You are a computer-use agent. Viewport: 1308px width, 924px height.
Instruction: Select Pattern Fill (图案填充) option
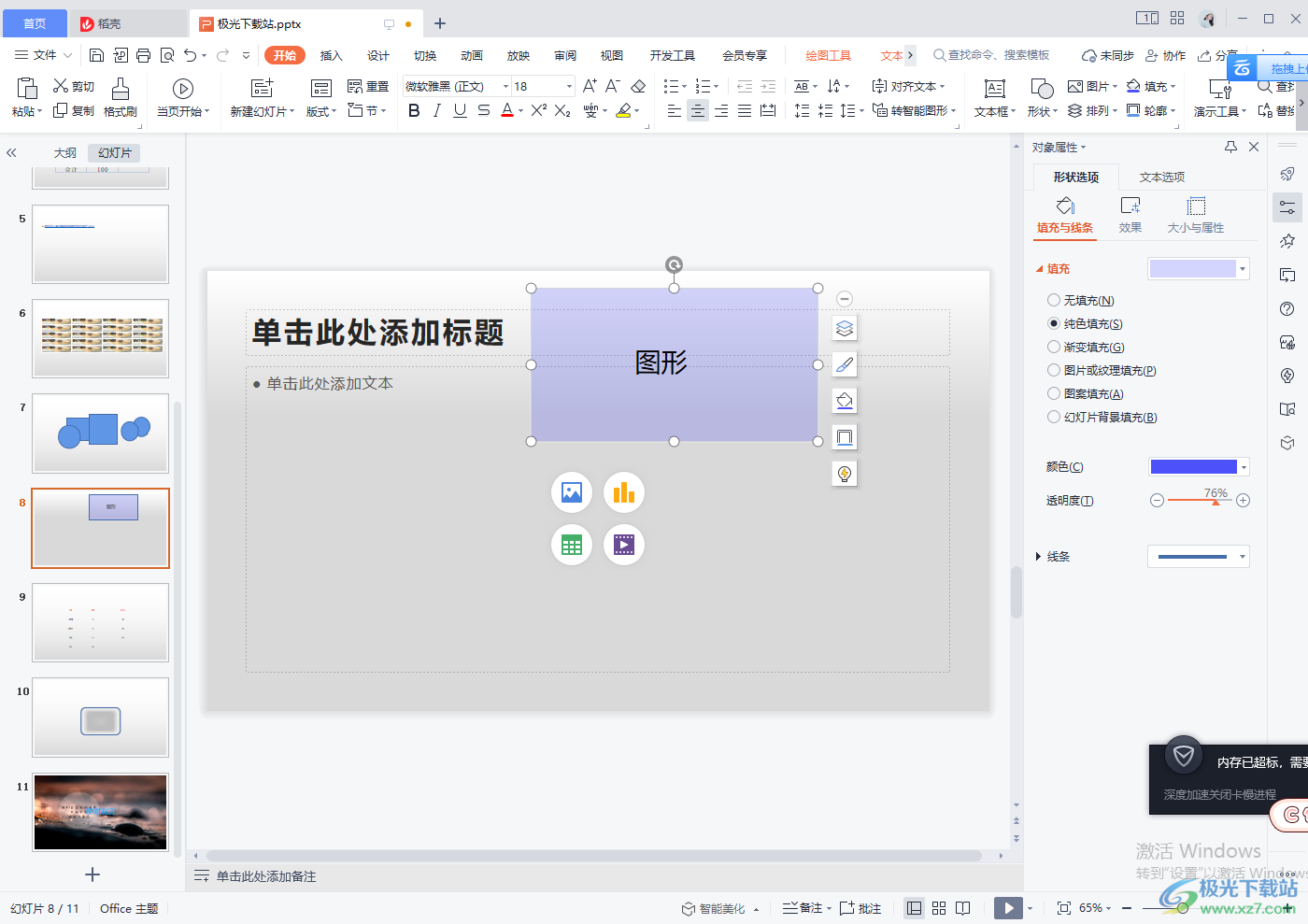1086,394
